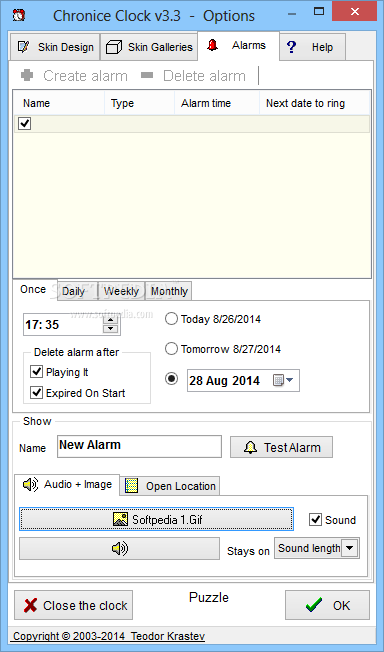
Task: Click the OK button
Action: 327,605
